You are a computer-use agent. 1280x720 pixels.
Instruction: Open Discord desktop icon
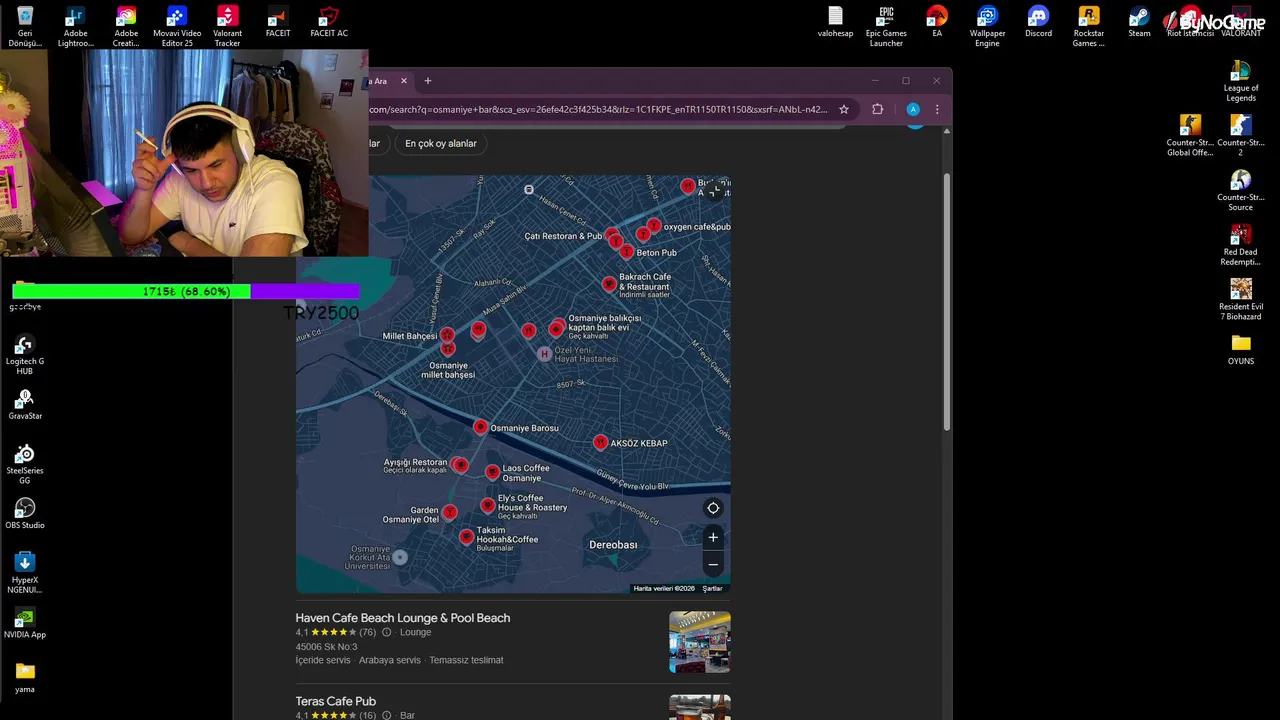pyautogui.click(x=1038, y=22)
